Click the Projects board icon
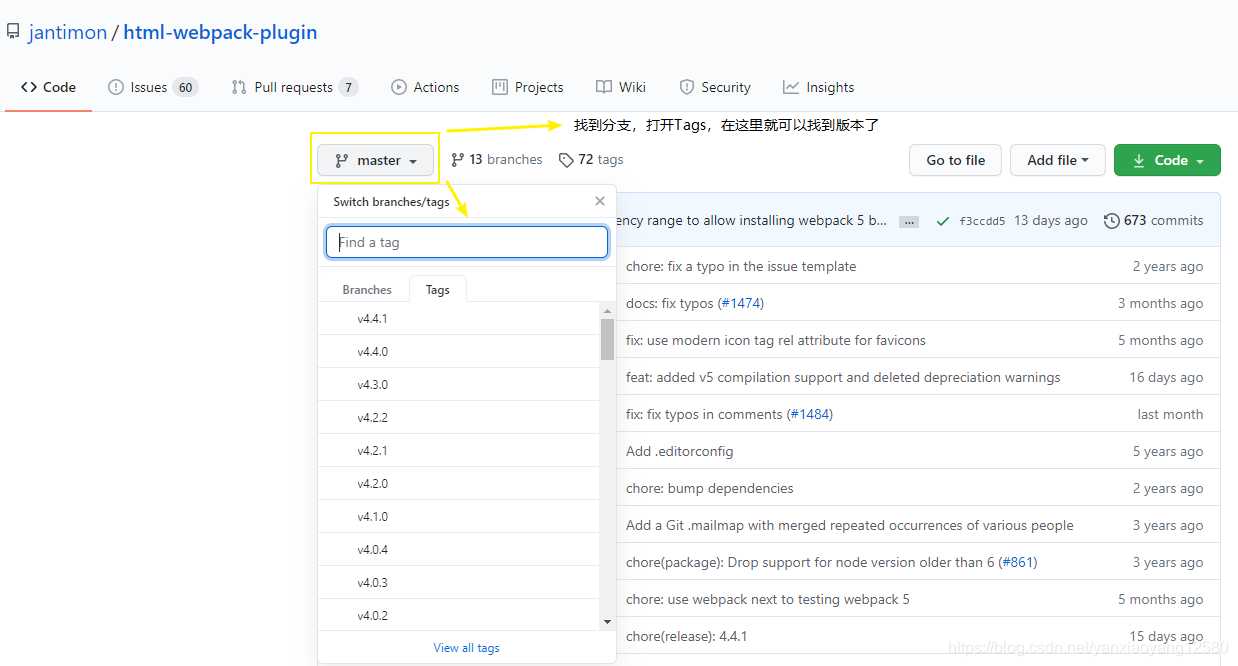1238x666 pixels. tap(499, 87)
